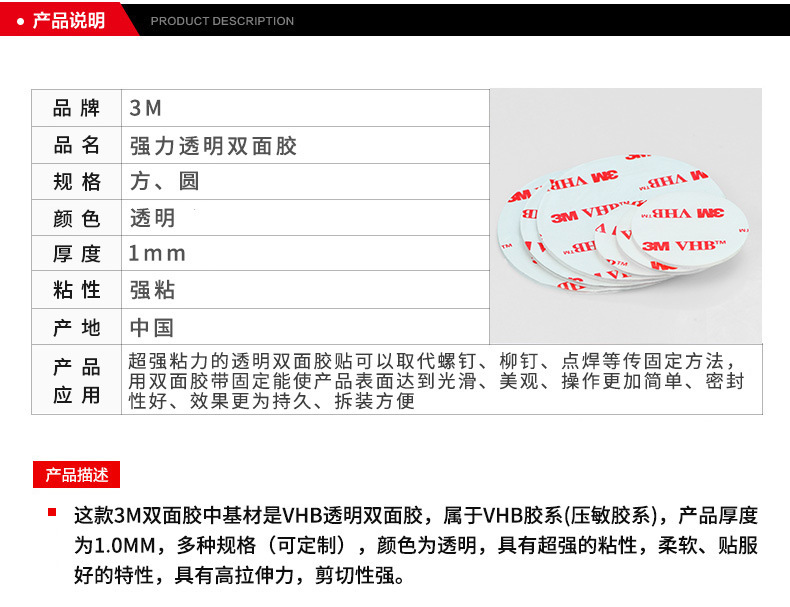Click the 产品应用 row label

77,380
